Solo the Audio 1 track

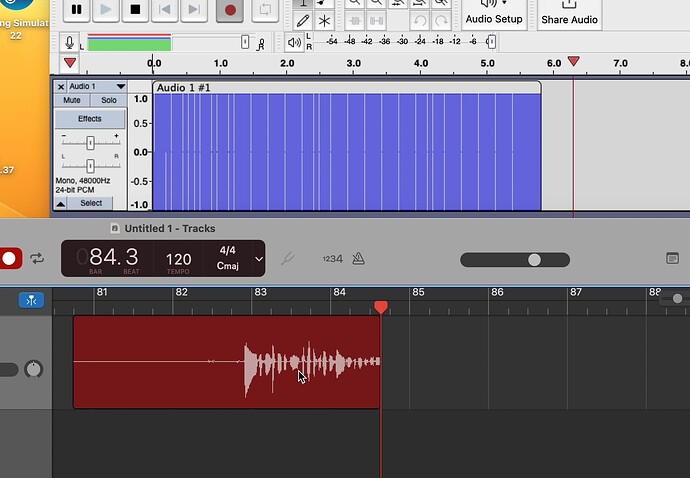[x=109, y=100]
